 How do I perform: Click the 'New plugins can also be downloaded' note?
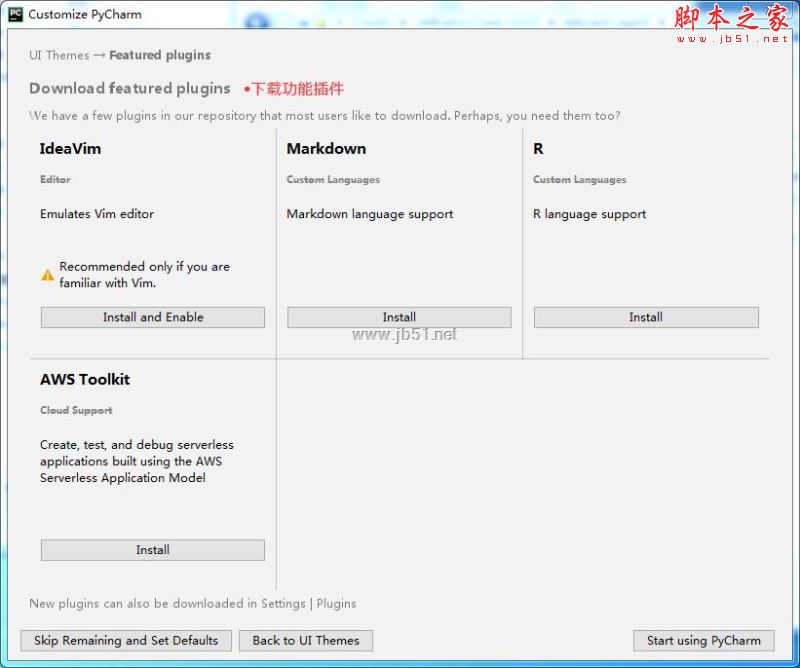pos(193,604)
